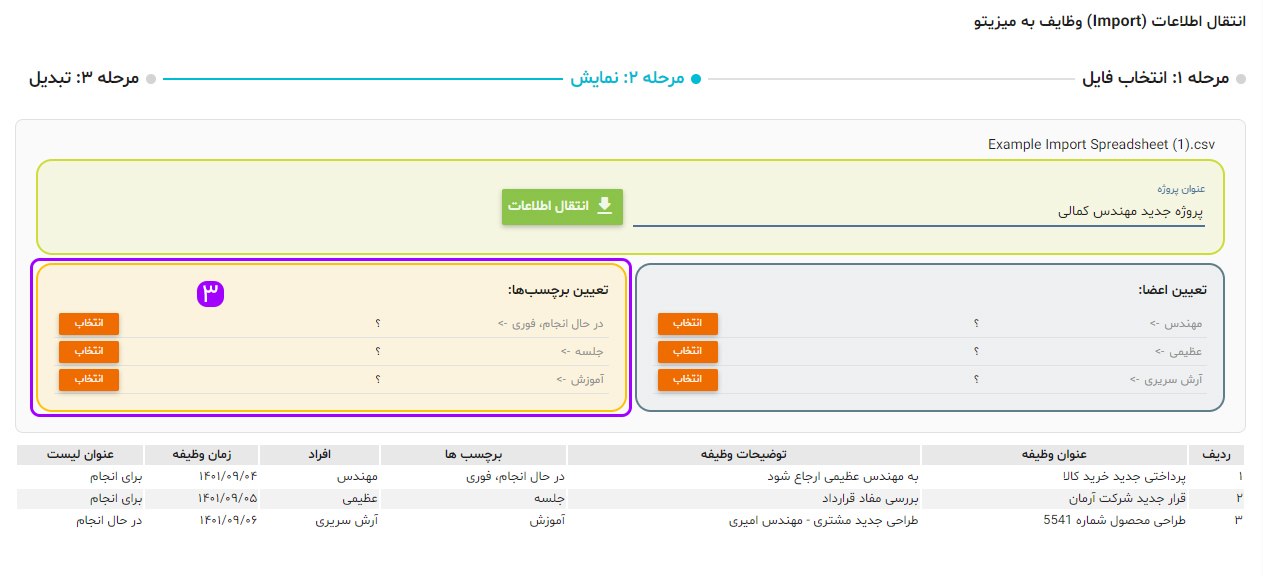
Task: Focus the 'عنوان پروژه' project title field
Action: (919, 212)
